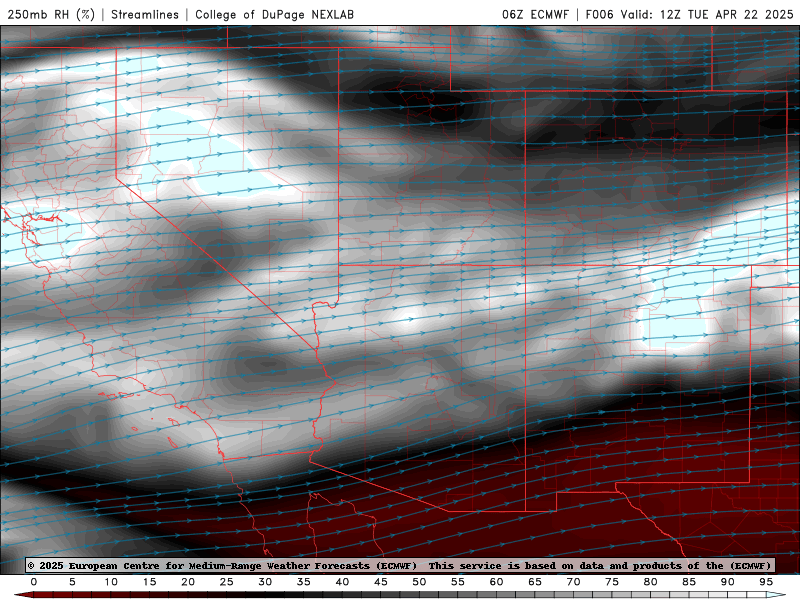800x600 pixels.
Task: Click "Valid: 12Z TUE APR 22 2025" text
Action: point(707,14)
